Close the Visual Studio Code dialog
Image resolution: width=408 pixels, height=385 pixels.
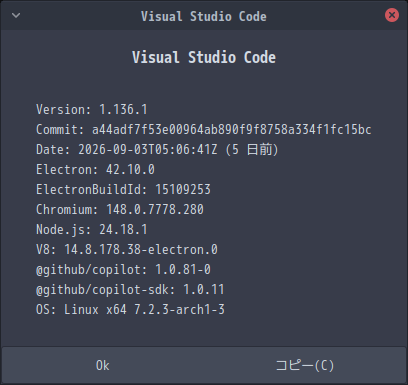pos(392,15)
